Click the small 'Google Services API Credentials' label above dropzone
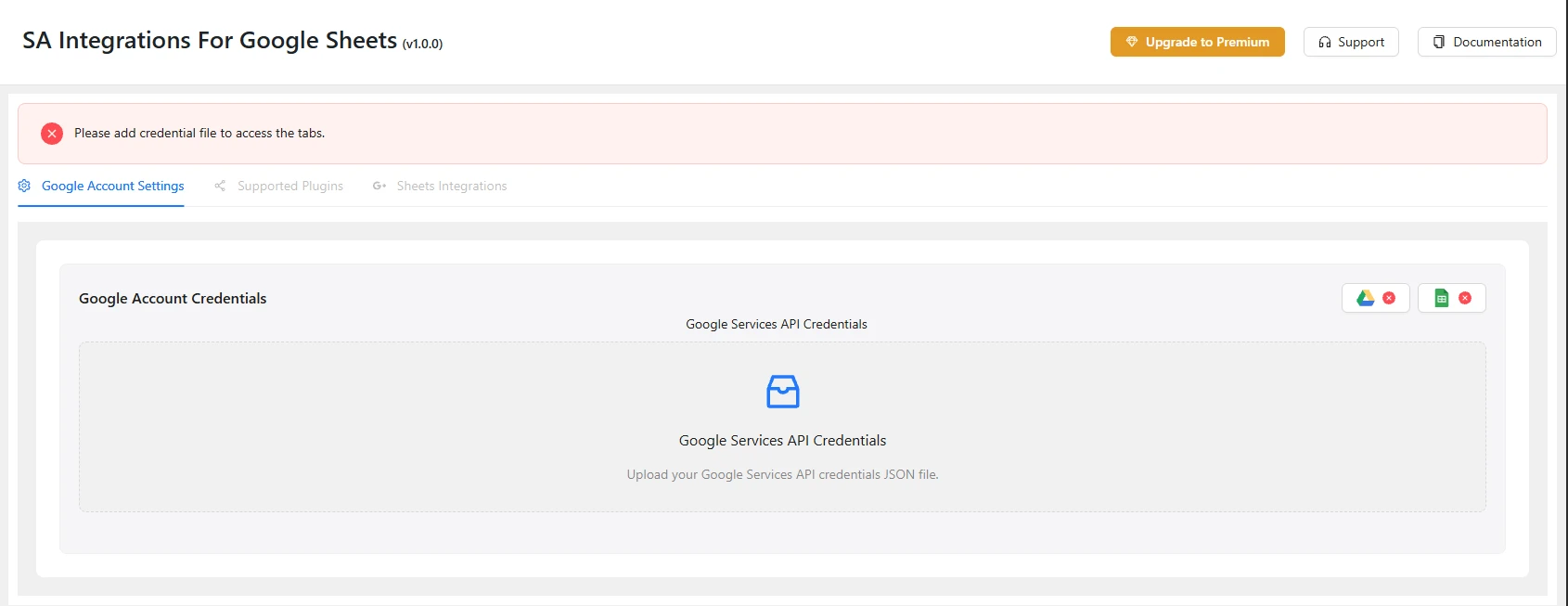 coord(777,324)
